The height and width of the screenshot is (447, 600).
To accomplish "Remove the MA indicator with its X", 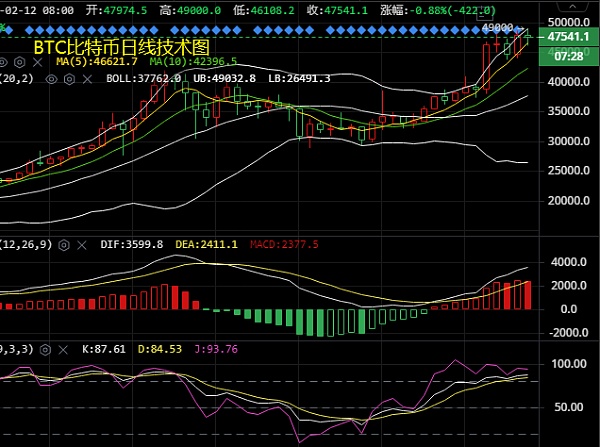I will (x=38, y=62).
